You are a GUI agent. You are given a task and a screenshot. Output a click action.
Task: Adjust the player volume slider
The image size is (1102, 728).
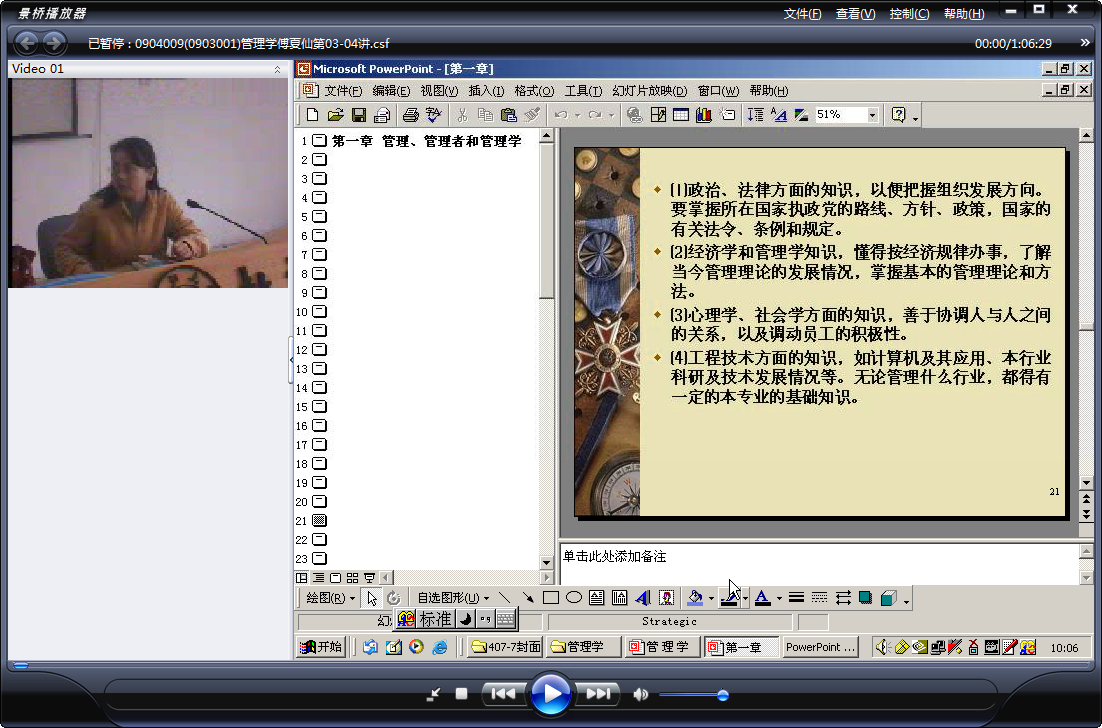click(692, 695)
